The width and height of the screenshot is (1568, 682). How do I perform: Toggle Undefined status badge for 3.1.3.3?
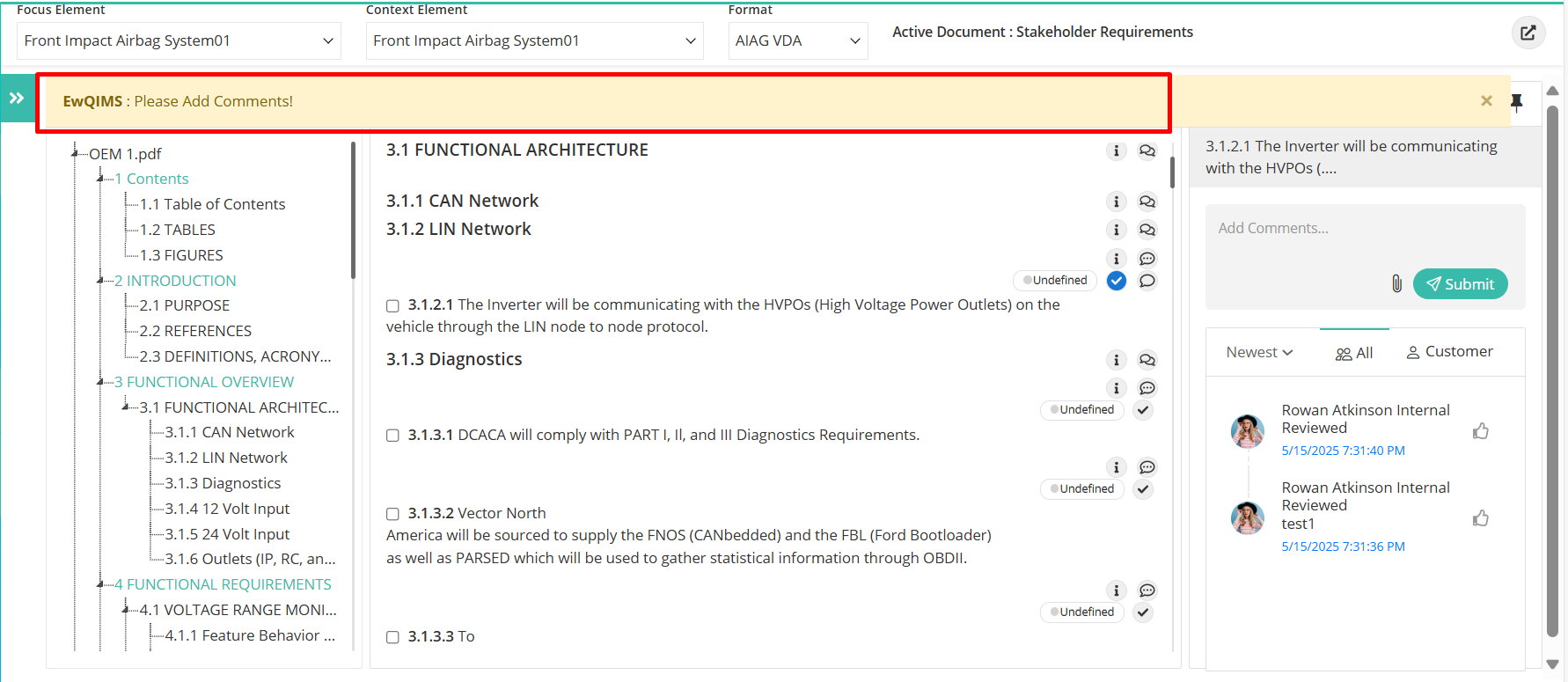pos(1082,612)
